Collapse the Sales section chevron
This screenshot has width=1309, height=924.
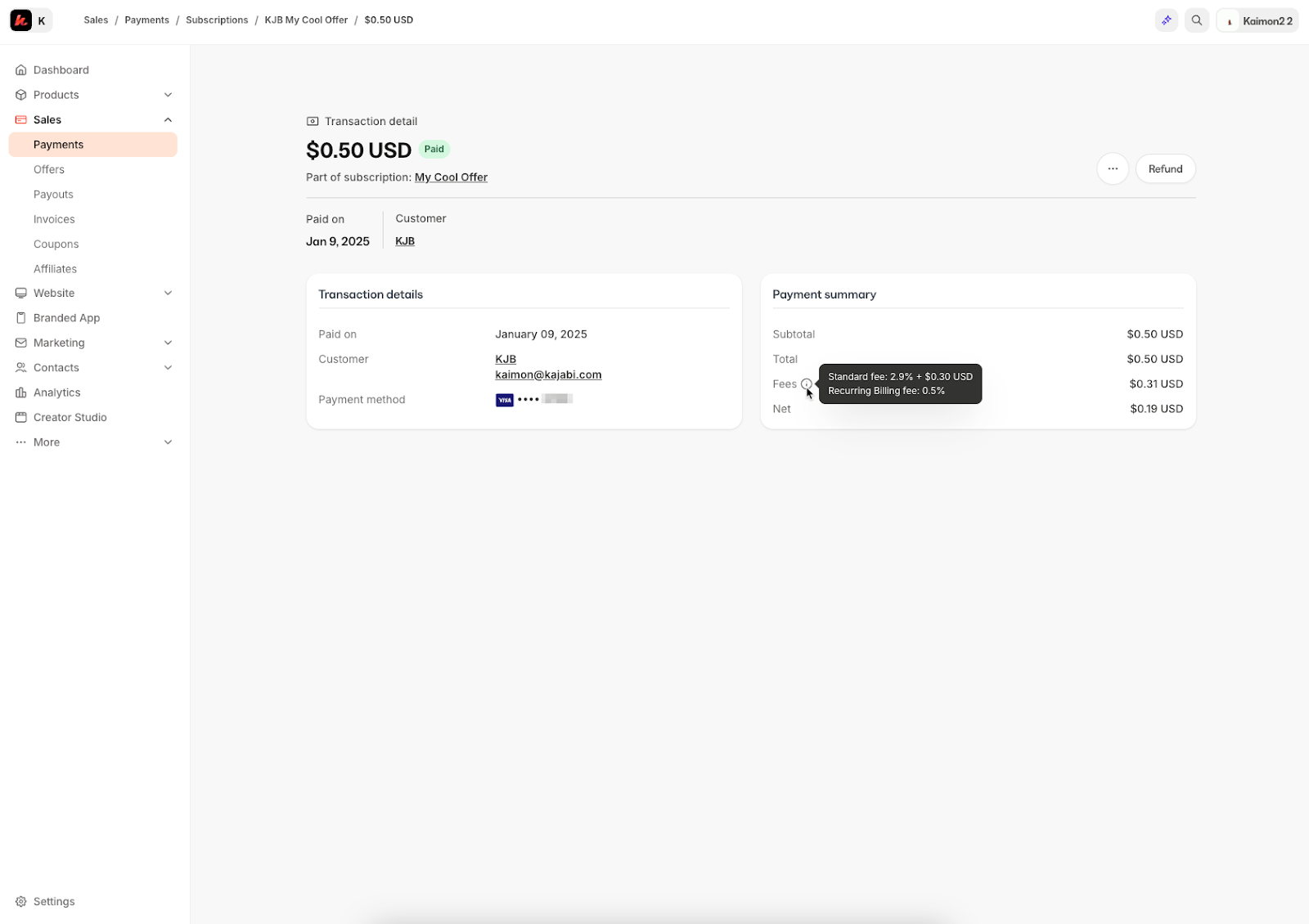pyautogui.click(x=168, y=120)
